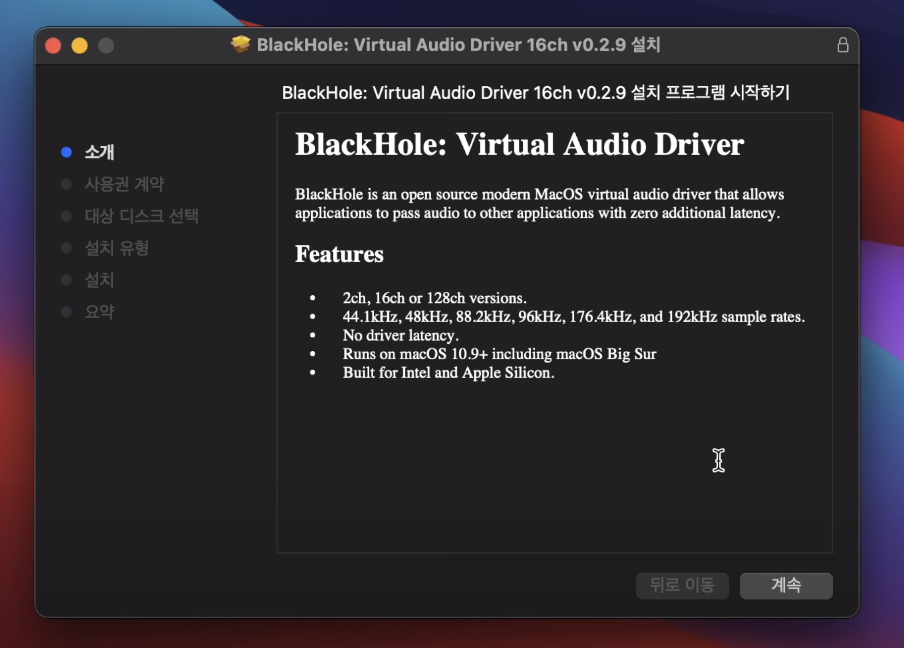Click the 'No driver latency.' line
The width and height of the screenshot is (904, 648).
401,335
